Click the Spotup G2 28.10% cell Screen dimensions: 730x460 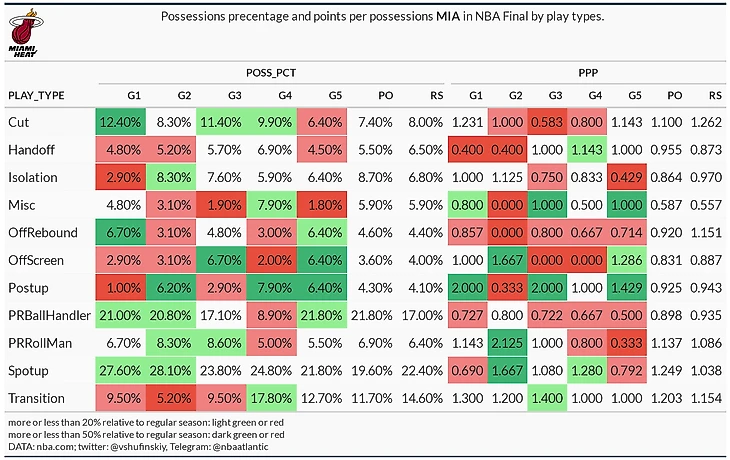(171, 371)
